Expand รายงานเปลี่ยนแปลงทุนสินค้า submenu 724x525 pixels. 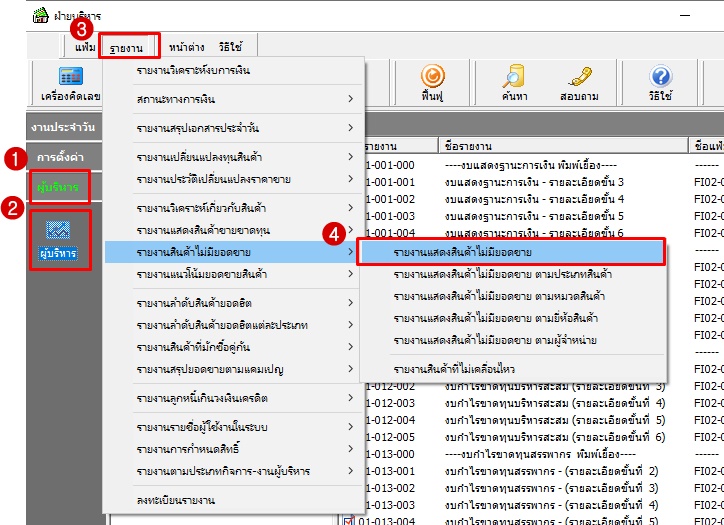click(x=231, y=157)
